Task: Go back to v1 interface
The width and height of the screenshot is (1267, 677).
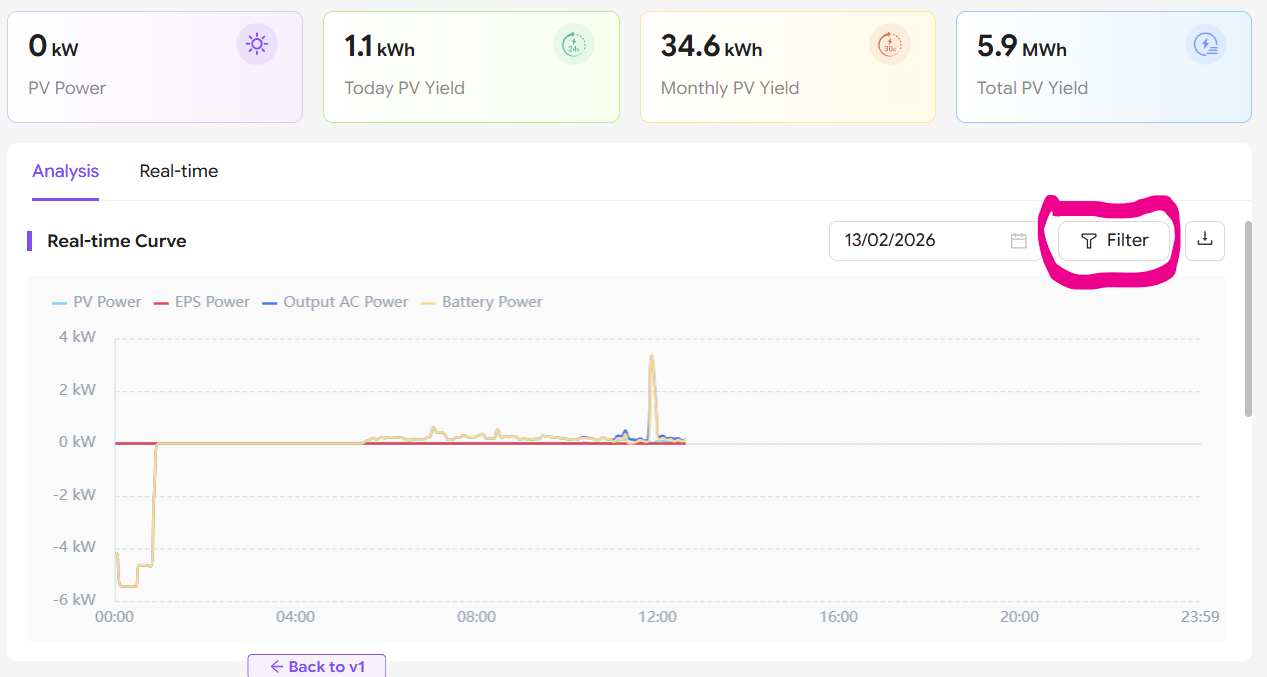Action: [x=317, y=667]
